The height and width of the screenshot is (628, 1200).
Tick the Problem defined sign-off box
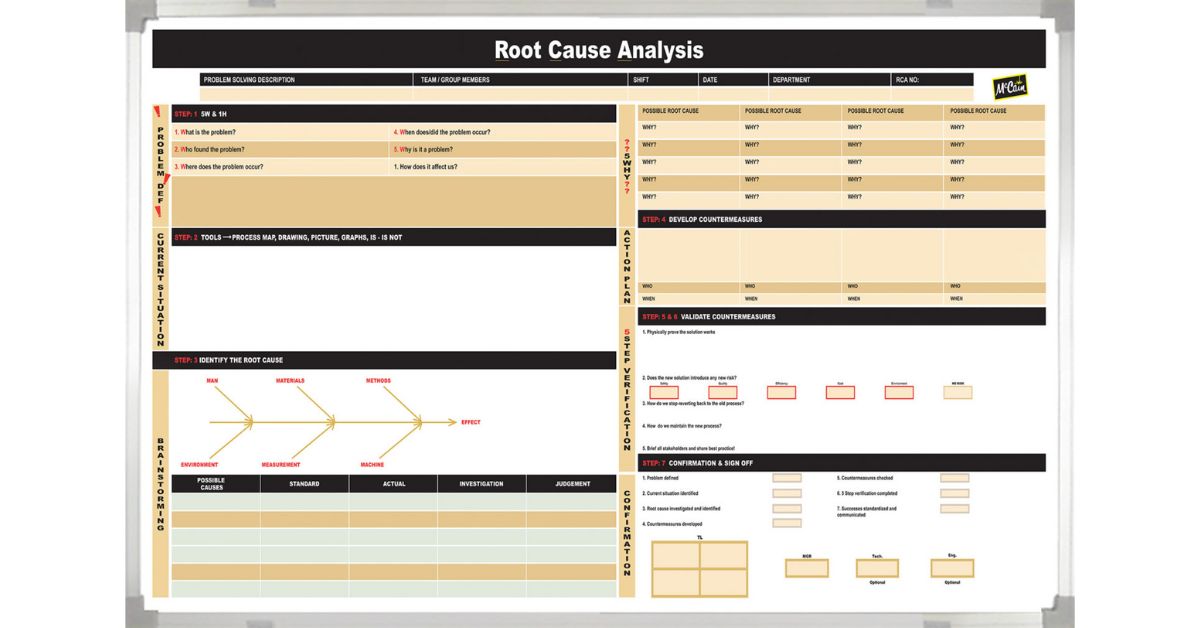(787, 477)
